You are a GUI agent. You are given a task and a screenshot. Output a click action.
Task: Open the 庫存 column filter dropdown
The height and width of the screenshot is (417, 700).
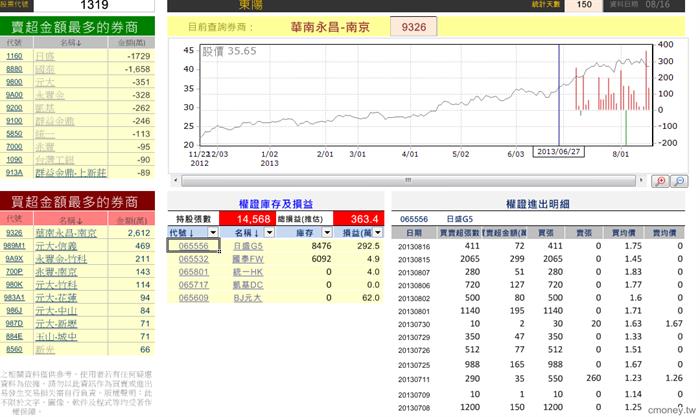point(327,232)
